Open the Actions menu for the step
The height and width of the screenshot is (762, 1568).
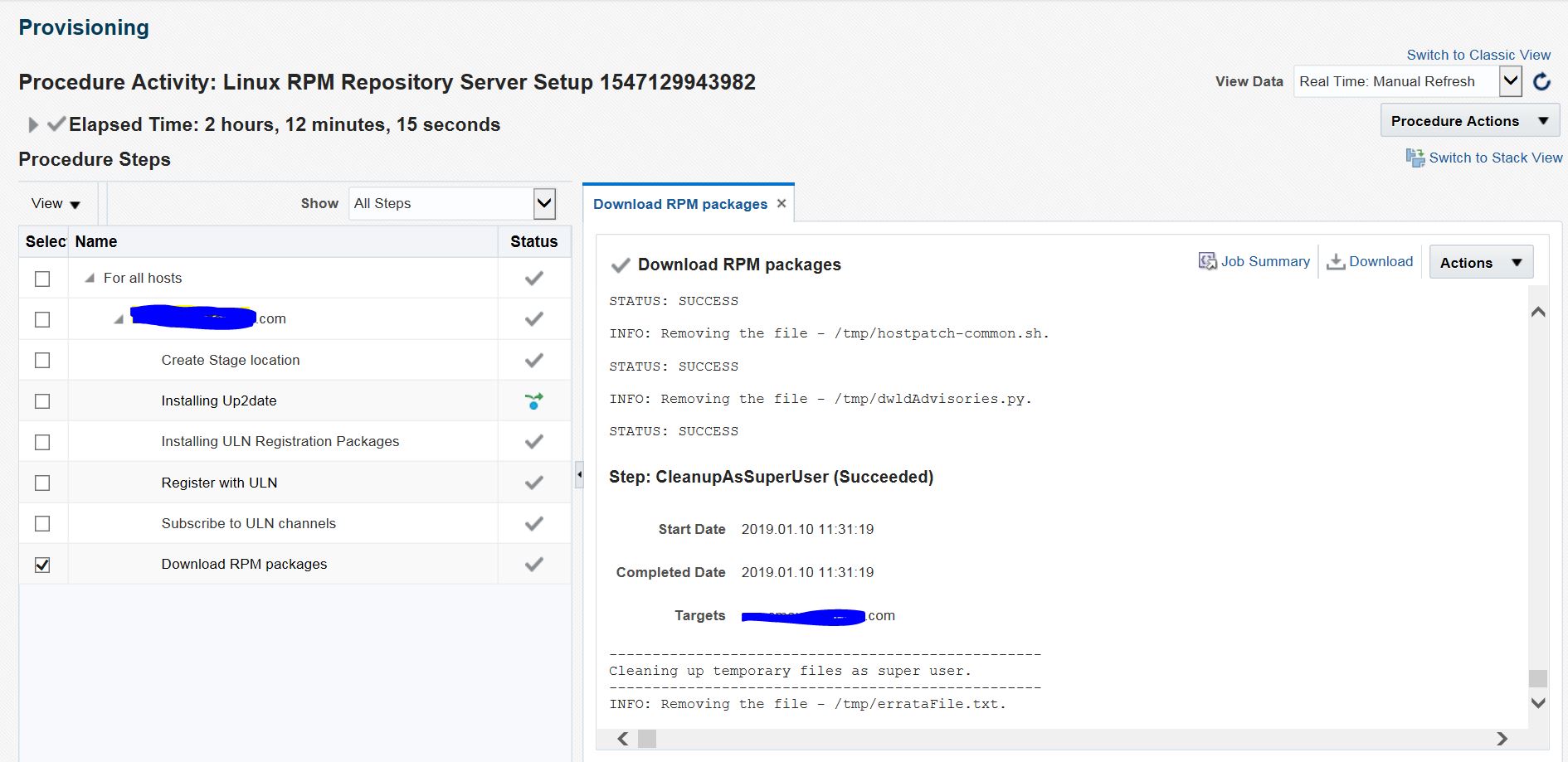coord(1481,263)
